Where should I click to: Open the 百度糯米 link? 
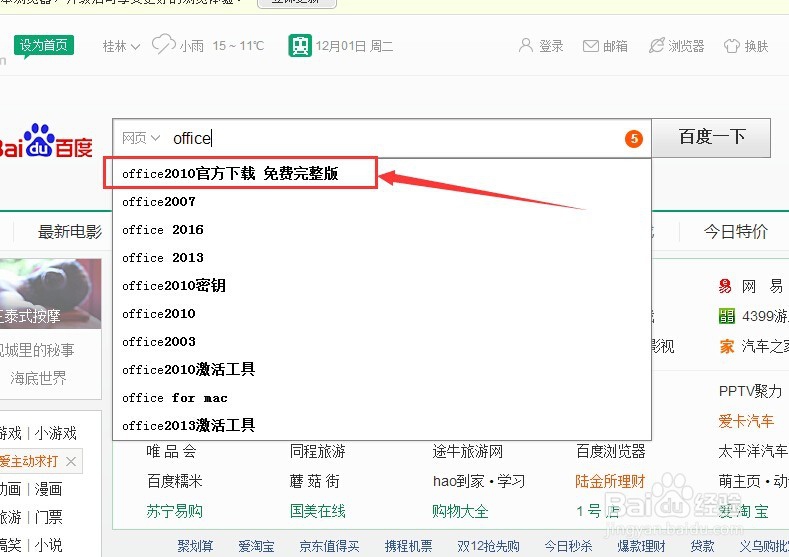pyautogui.click(x=175, y=481)
